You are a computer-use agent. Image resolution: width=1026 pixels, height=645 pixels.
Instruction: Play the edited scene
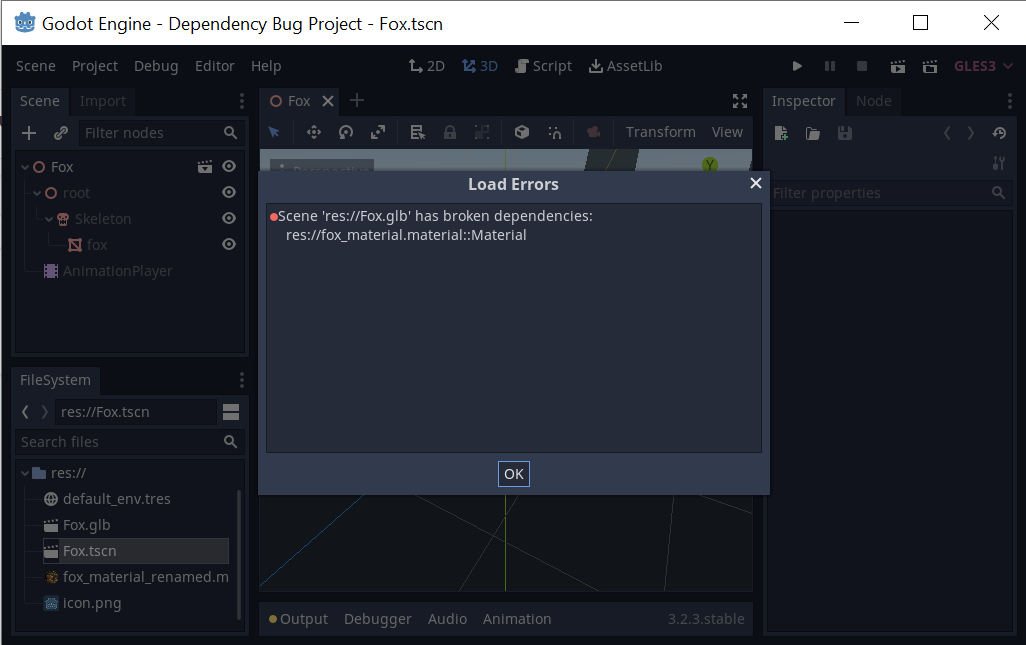click(x=898, y=66)
